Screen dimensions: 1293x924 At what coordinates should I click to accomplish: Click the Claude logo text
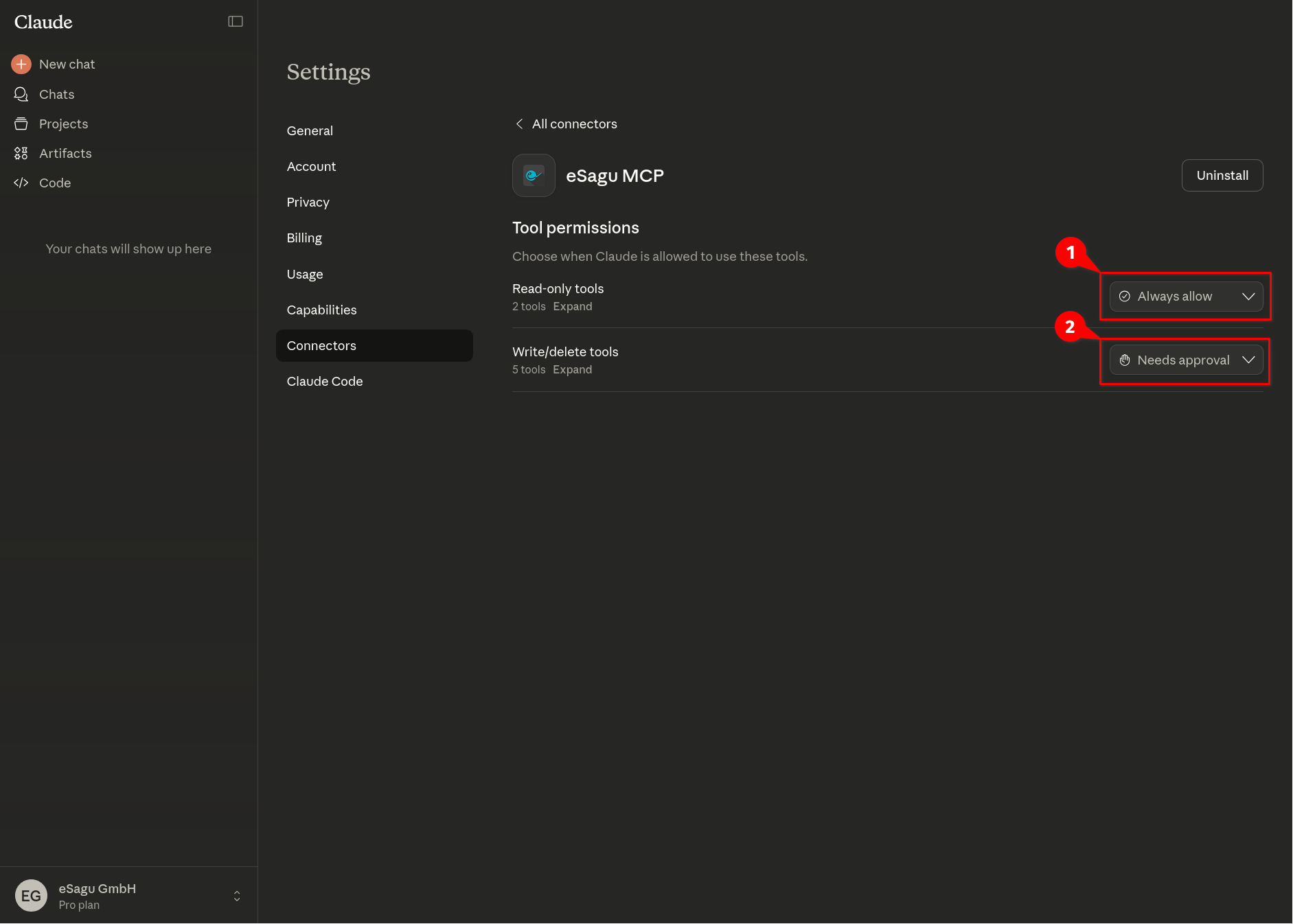[43, 22]
